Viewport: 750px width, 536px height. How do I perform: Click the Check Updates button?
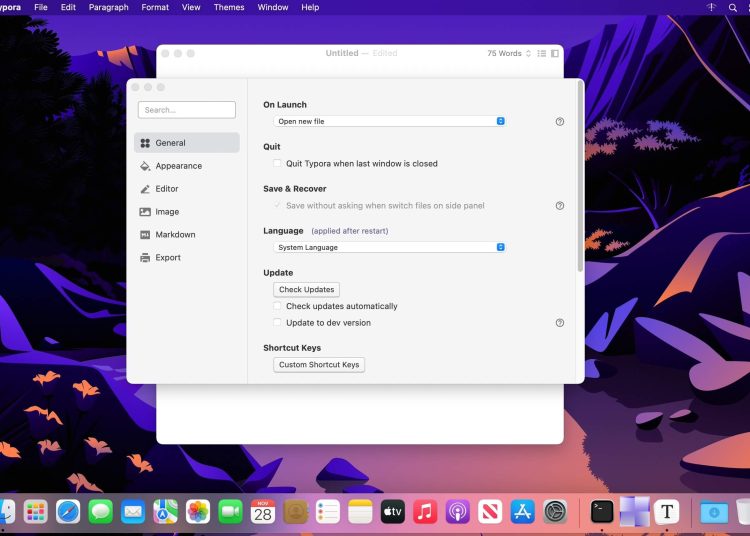(306, 290)
